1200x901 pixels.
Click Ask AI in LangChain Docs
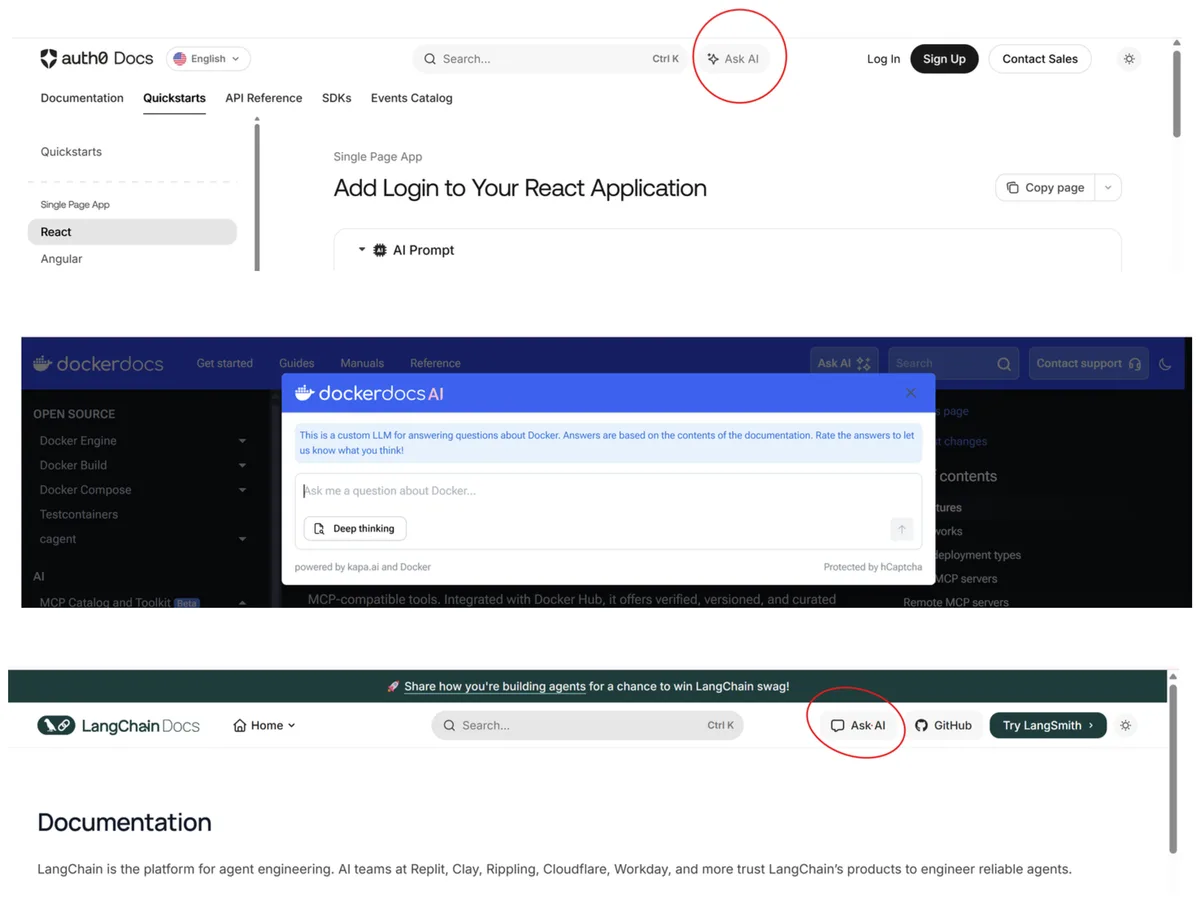coord(859,726)
